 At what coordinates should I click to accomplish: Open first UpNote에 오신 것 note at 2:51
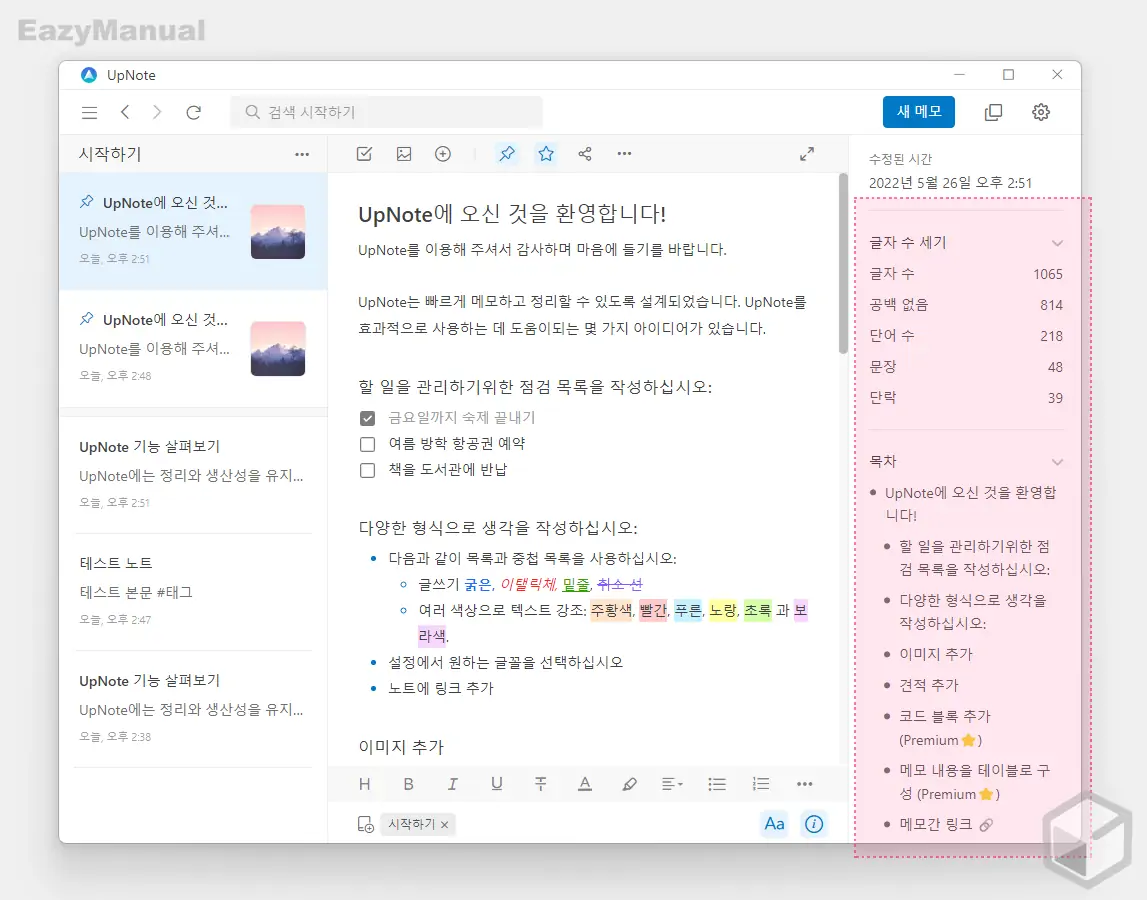tap(193, 231)
